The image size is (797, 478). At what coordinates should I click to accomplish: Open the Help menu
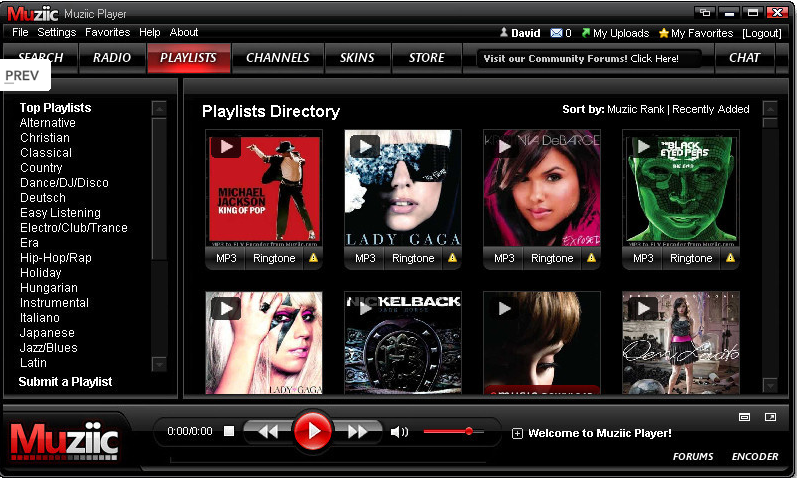(149, 32)
